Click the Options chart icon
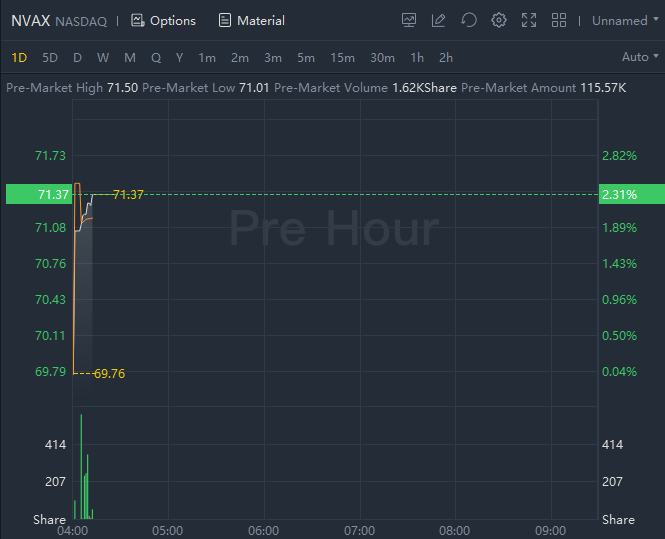 (137, 20)
